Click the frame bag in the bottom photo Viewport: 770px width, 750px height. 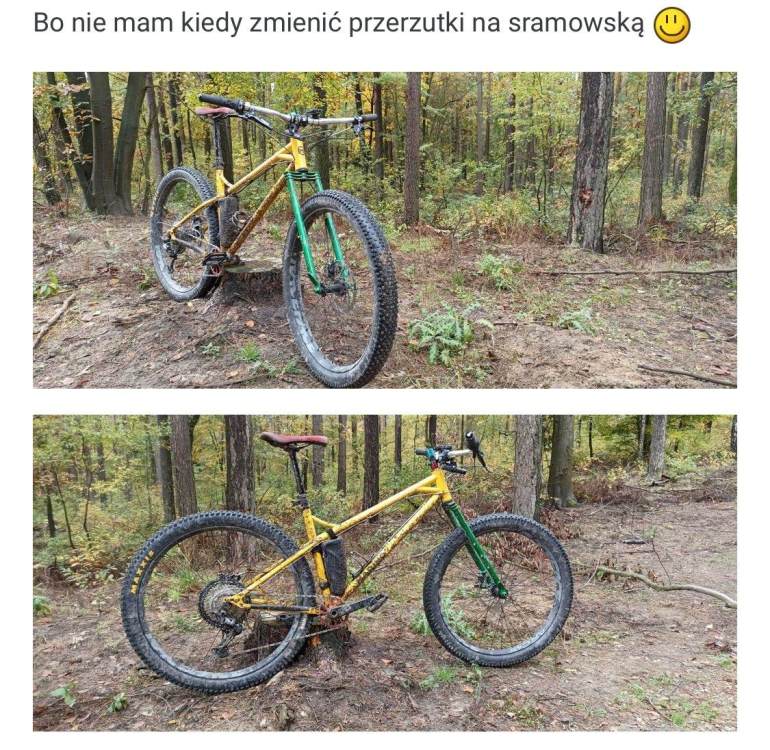(x=335, y=565)
